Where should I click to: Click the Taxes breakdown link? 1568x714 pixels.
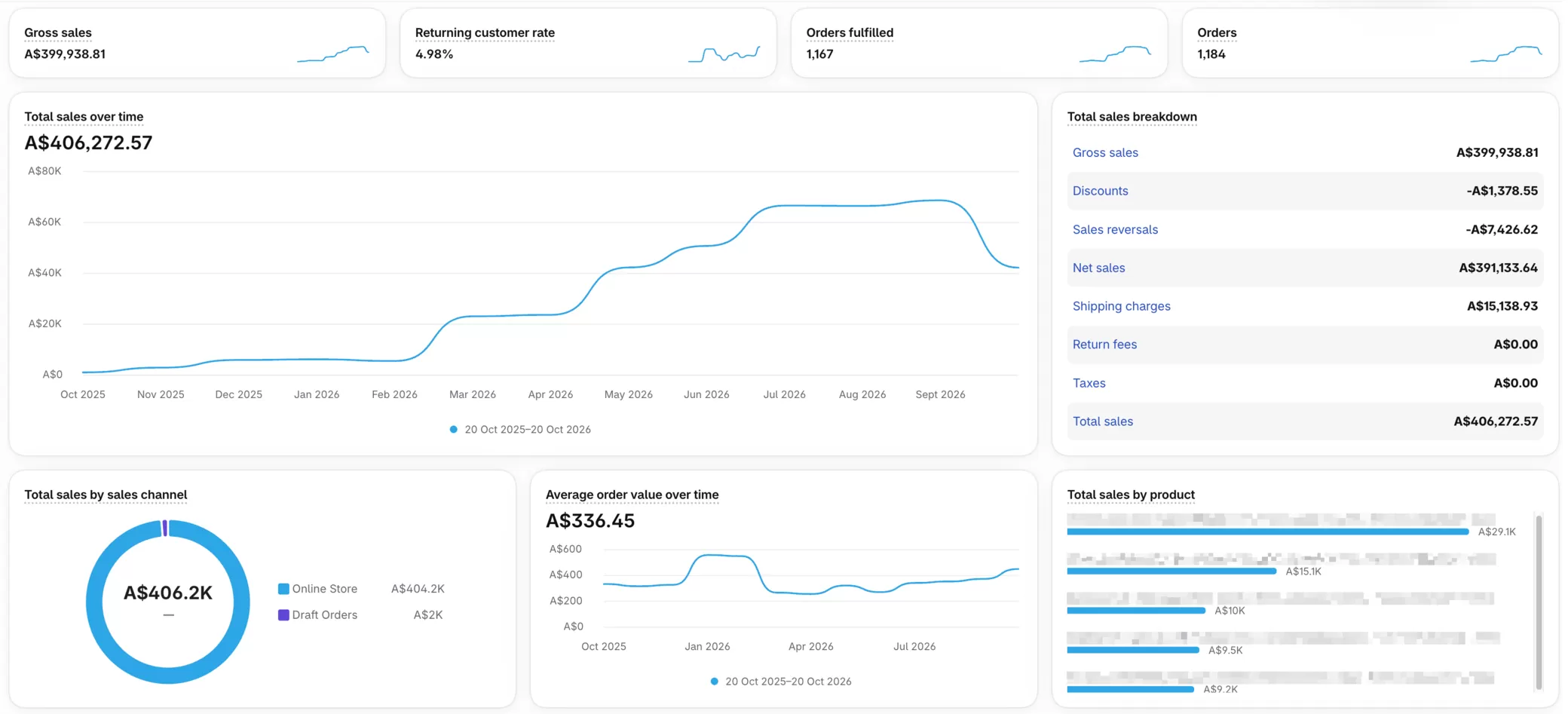pyautogui.click(x=1089, y=383)
